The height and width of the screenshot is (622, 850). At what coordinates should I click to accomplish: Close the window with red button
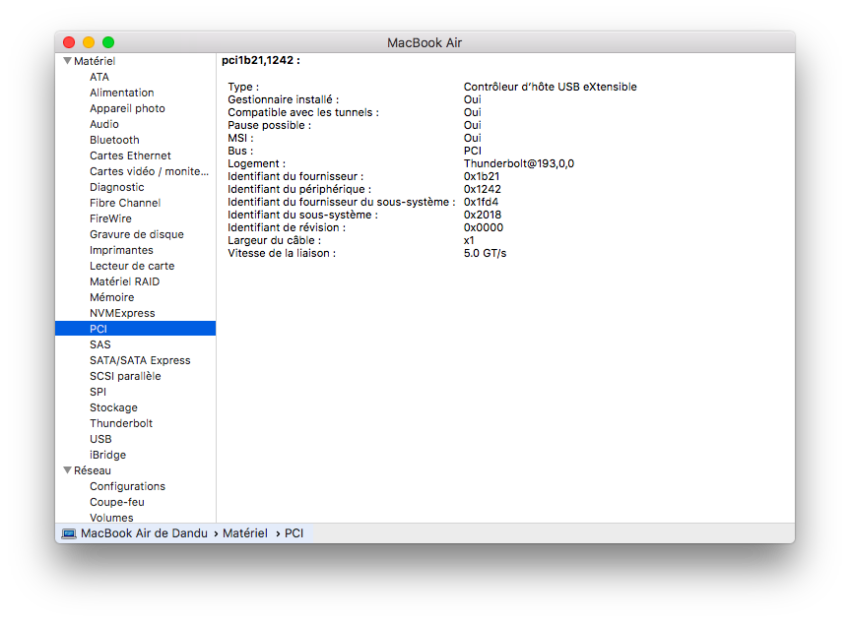(x=69, y=42)
